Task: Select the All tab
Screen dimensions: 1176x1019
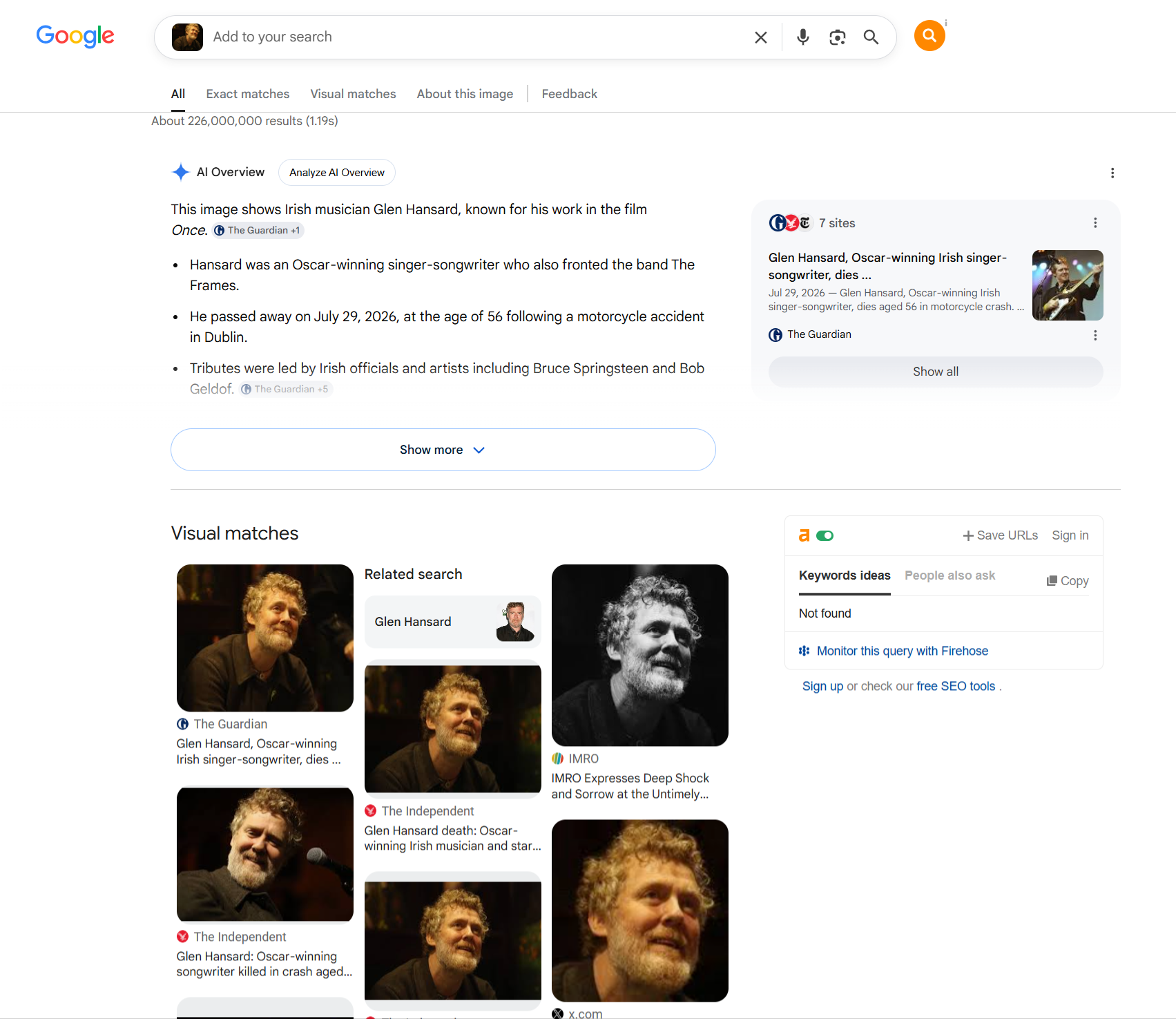Action: pos(178,94)
